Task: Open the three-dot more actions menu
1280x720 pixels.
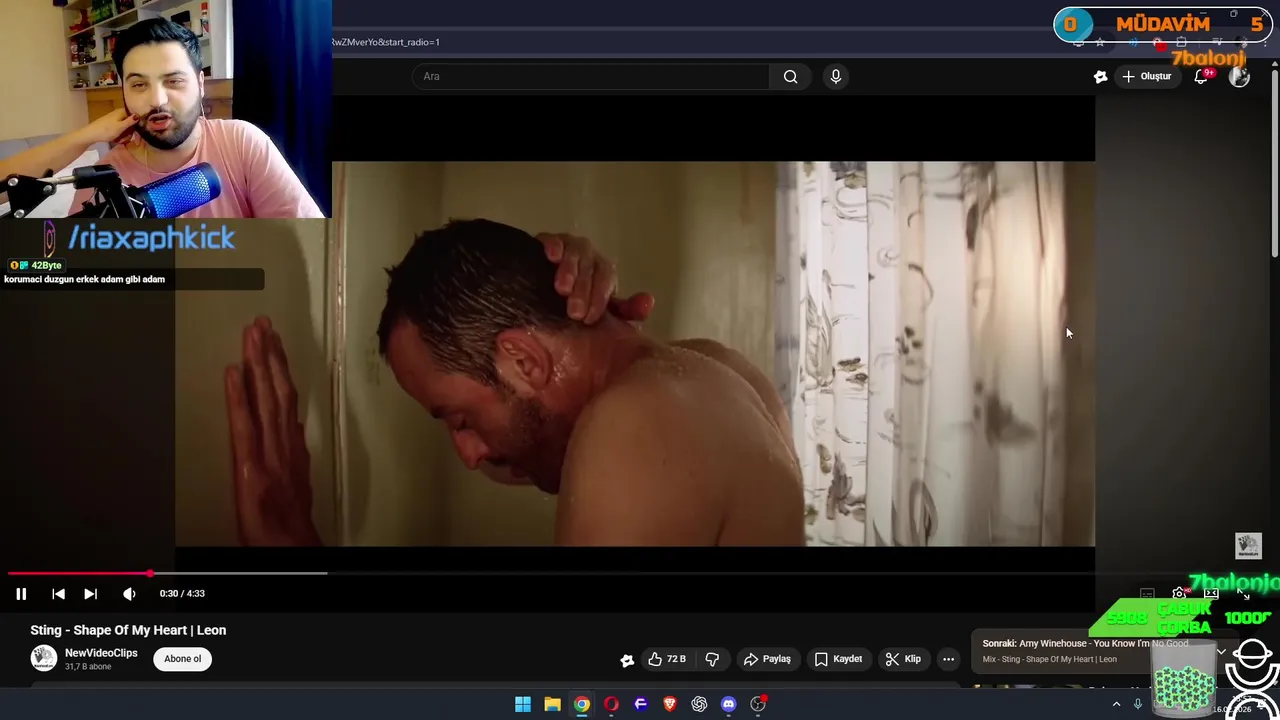Action: click(x=948, y=659)
